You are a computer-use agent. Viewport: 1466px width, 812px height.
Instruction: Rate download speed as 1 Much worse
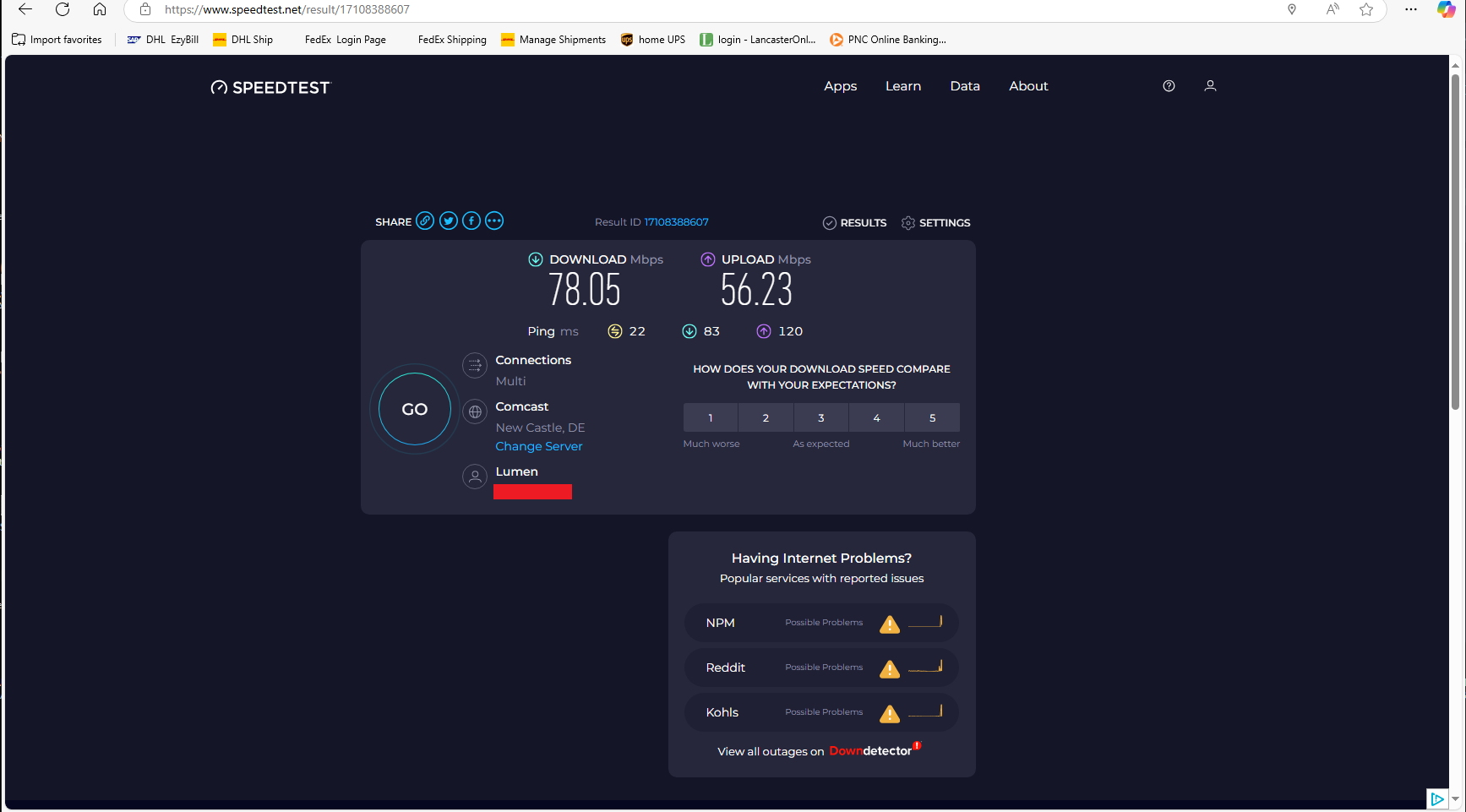(x=711, y=418)
